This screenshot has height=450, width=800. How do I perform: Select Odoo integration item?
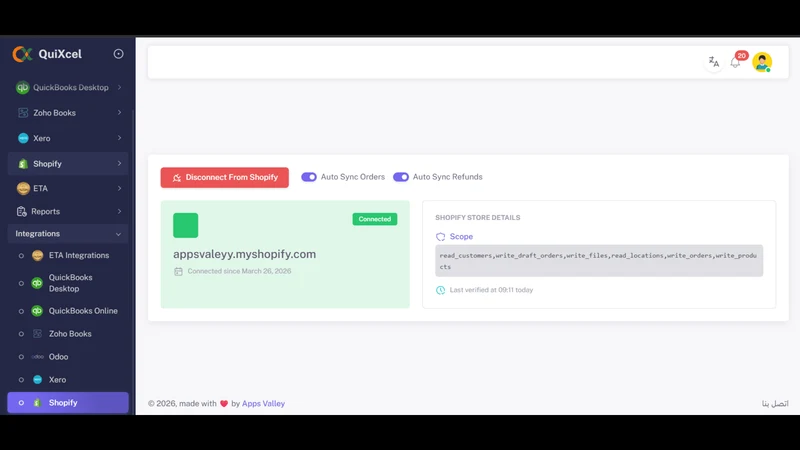coord(68,357)
